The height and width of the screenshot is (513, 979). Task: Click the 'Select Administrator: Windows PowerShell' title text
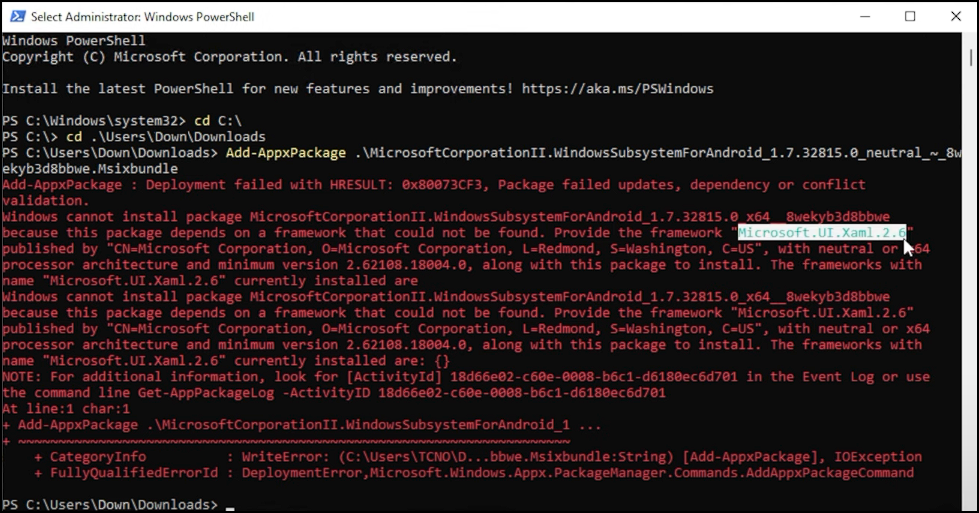(142, 17)
